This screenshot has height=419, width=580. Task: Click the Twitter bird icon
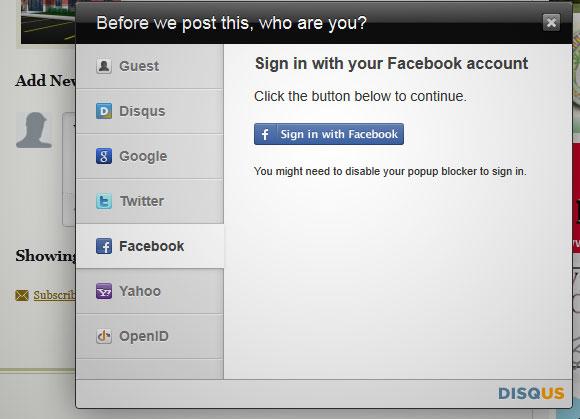(104, 201)
